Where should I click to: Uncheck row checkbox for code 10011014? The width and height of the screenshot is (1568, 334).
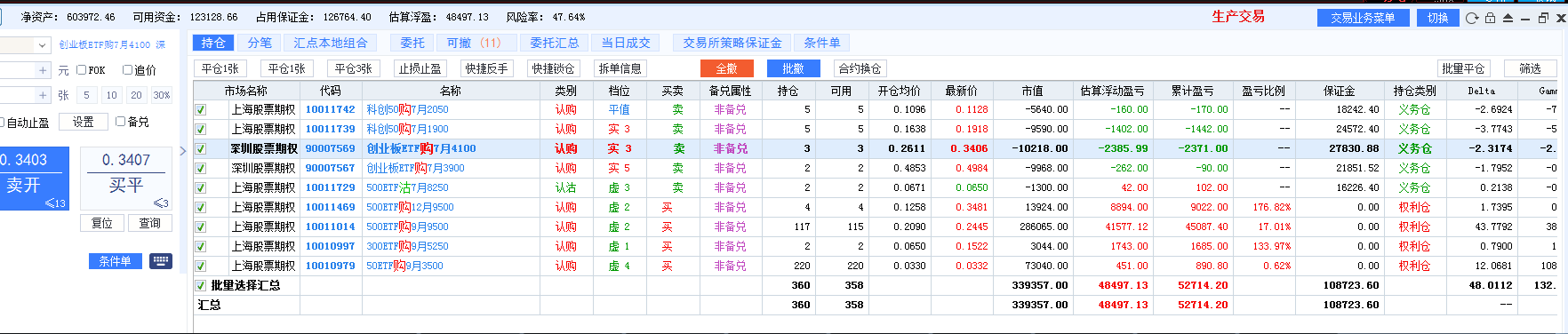coord(201,227)
